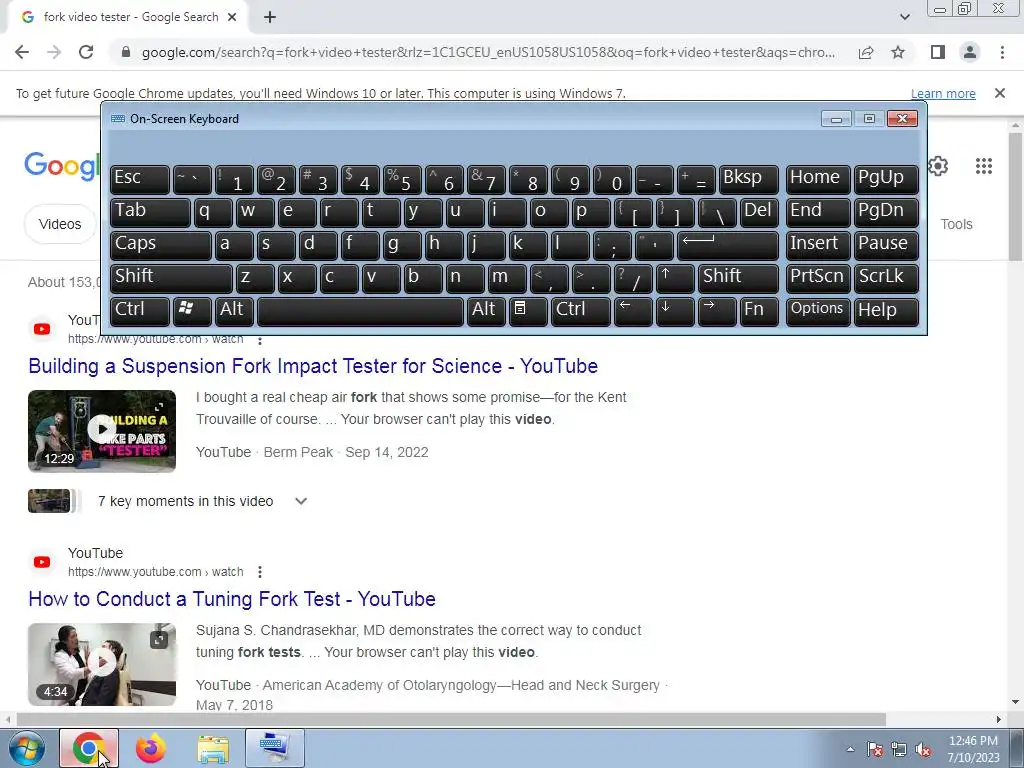Switch to Chrome in the taskbar
1024x768 pixels.
pos(89,748)
